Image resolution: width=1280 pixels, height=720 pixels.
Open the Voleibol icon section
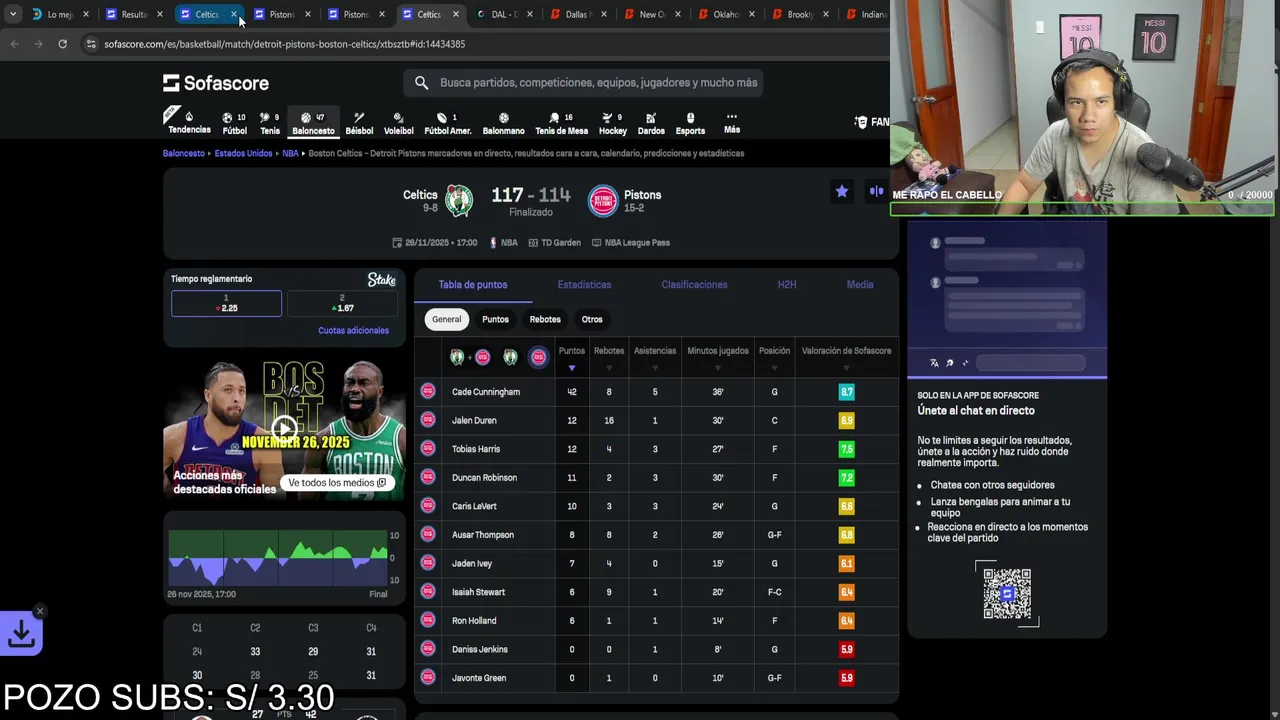click(398, 123)
